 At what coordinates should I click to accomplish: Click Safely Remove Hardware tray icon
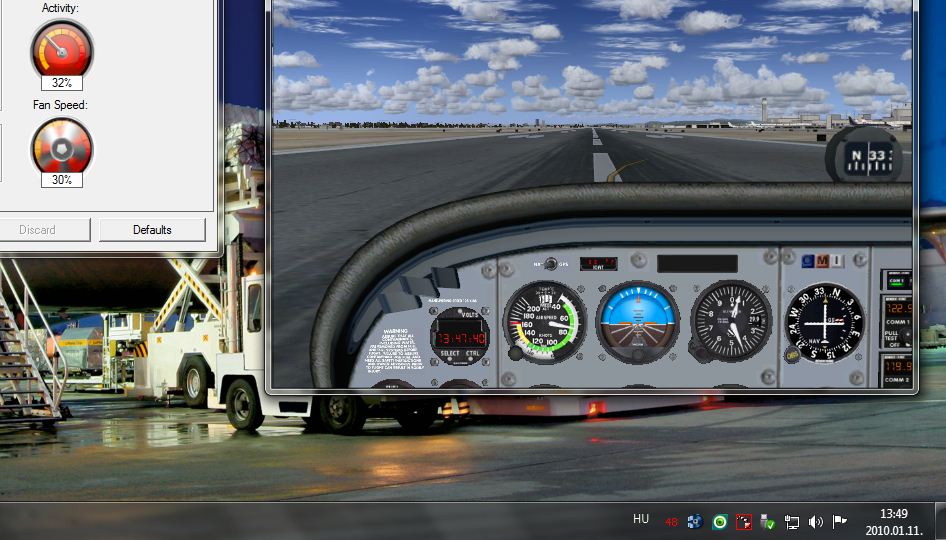click(x=767, y=521)
